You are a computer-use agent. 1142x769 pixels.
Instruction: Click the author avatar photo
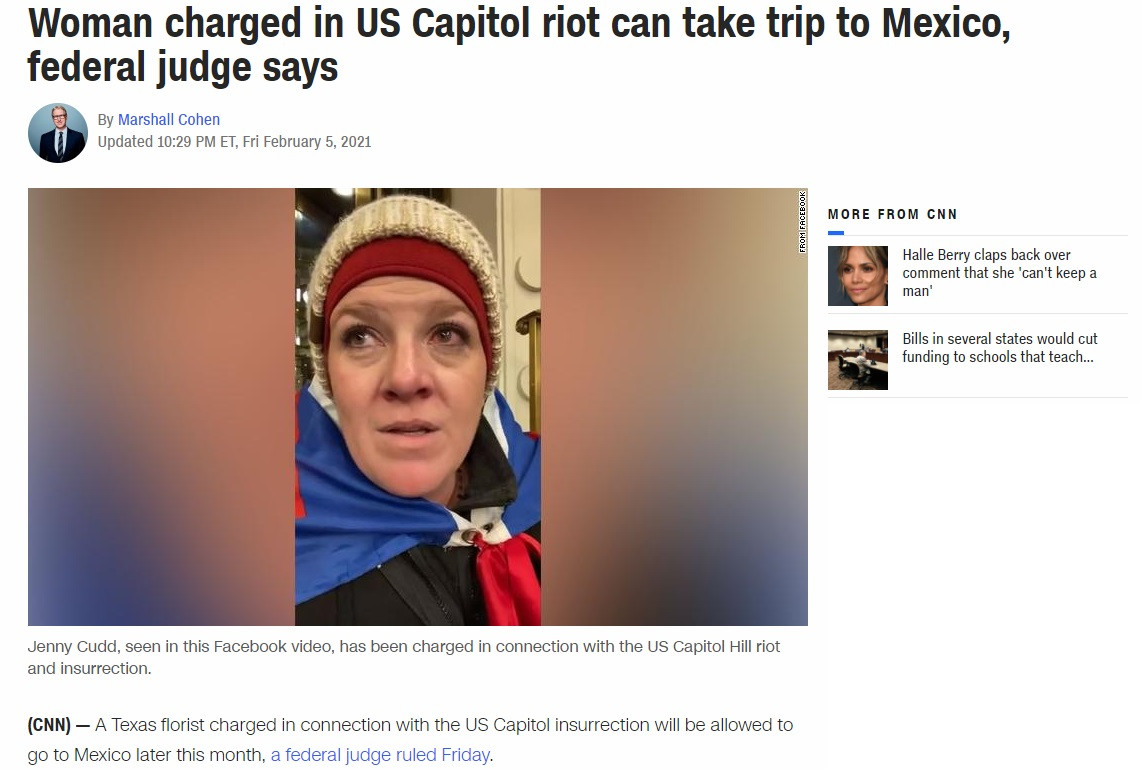point(58,133)
